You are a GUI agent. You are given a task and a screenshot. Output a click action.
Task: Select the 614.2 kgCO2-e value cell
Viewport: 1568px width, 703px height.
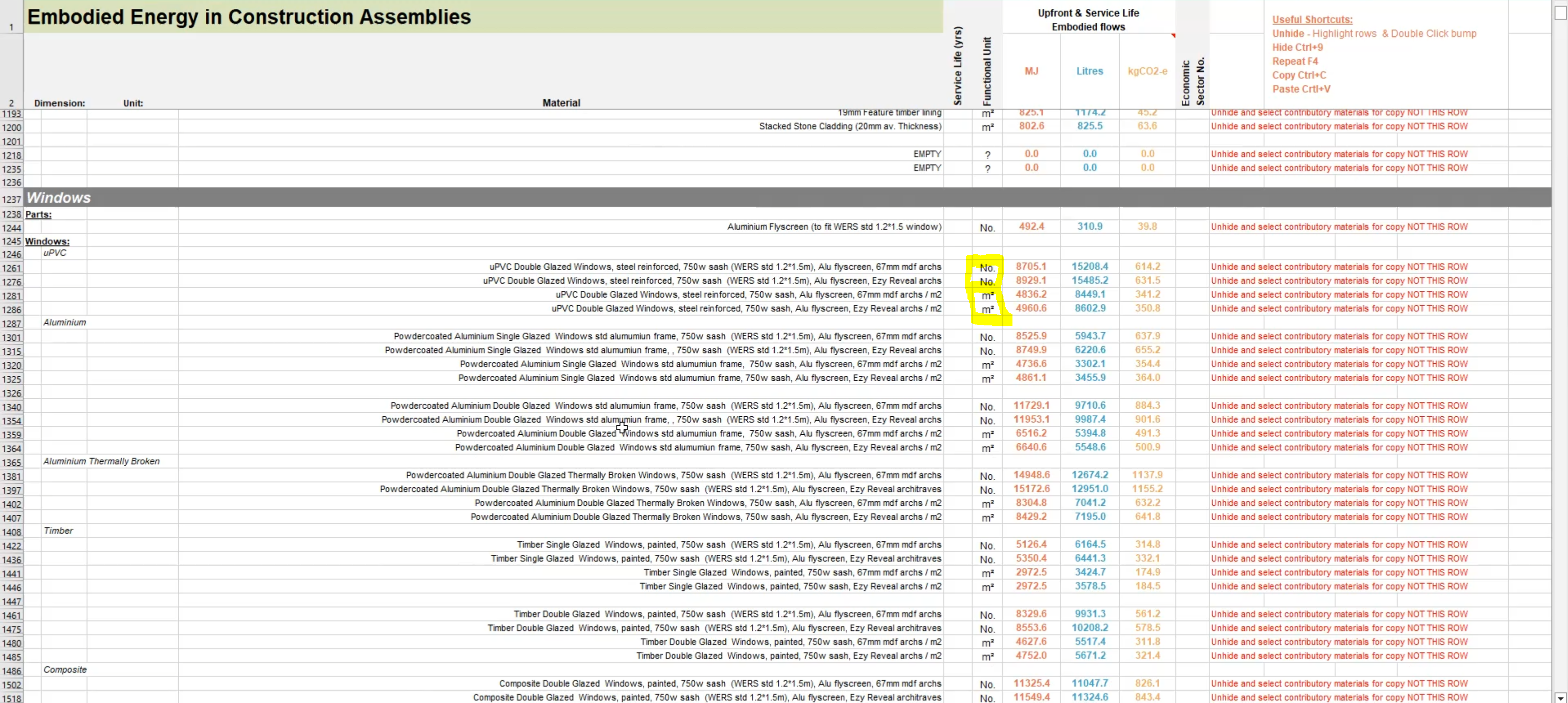[x=1147, y=266]
